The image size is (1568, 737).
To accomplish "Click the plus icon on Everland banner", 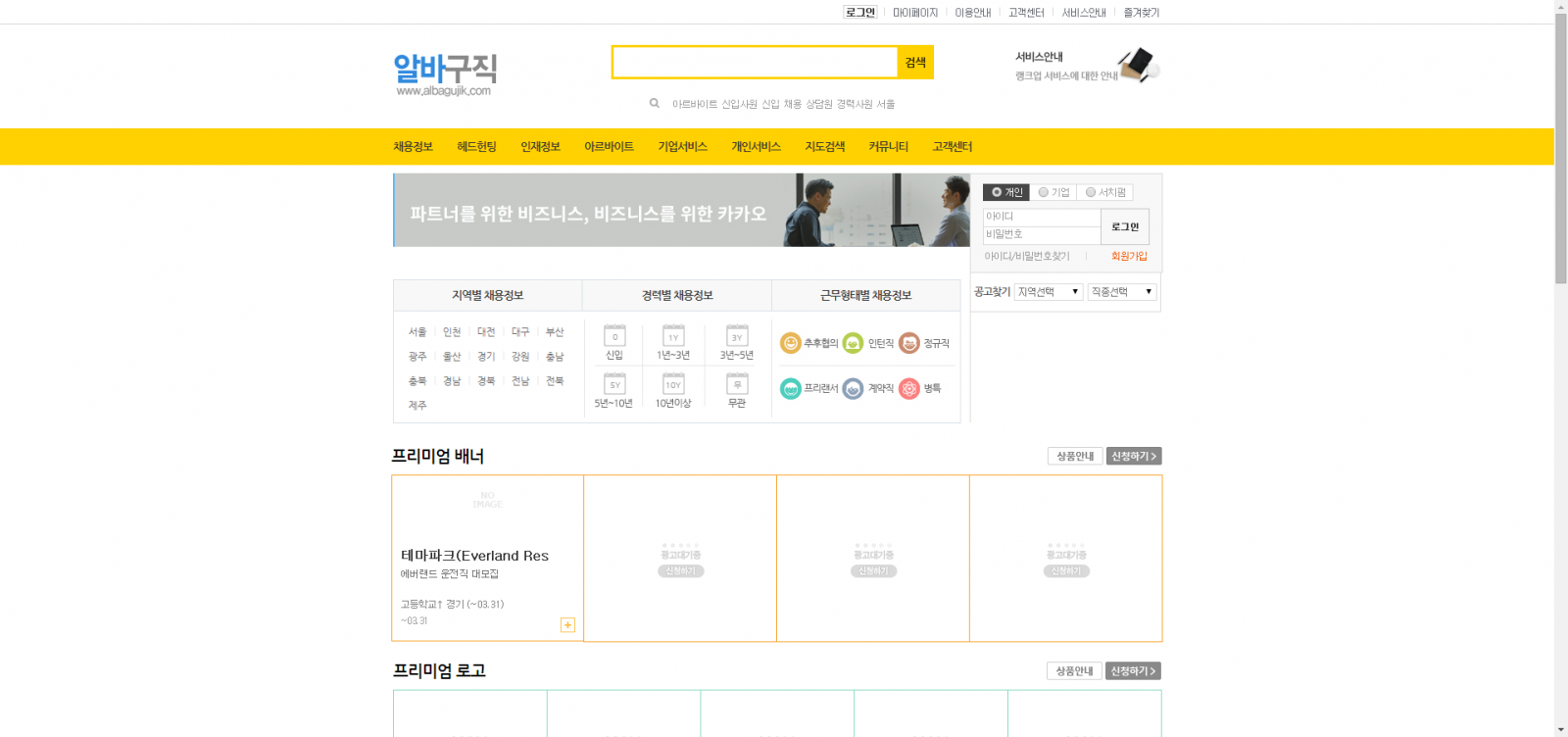I will [x=567, y=625].
